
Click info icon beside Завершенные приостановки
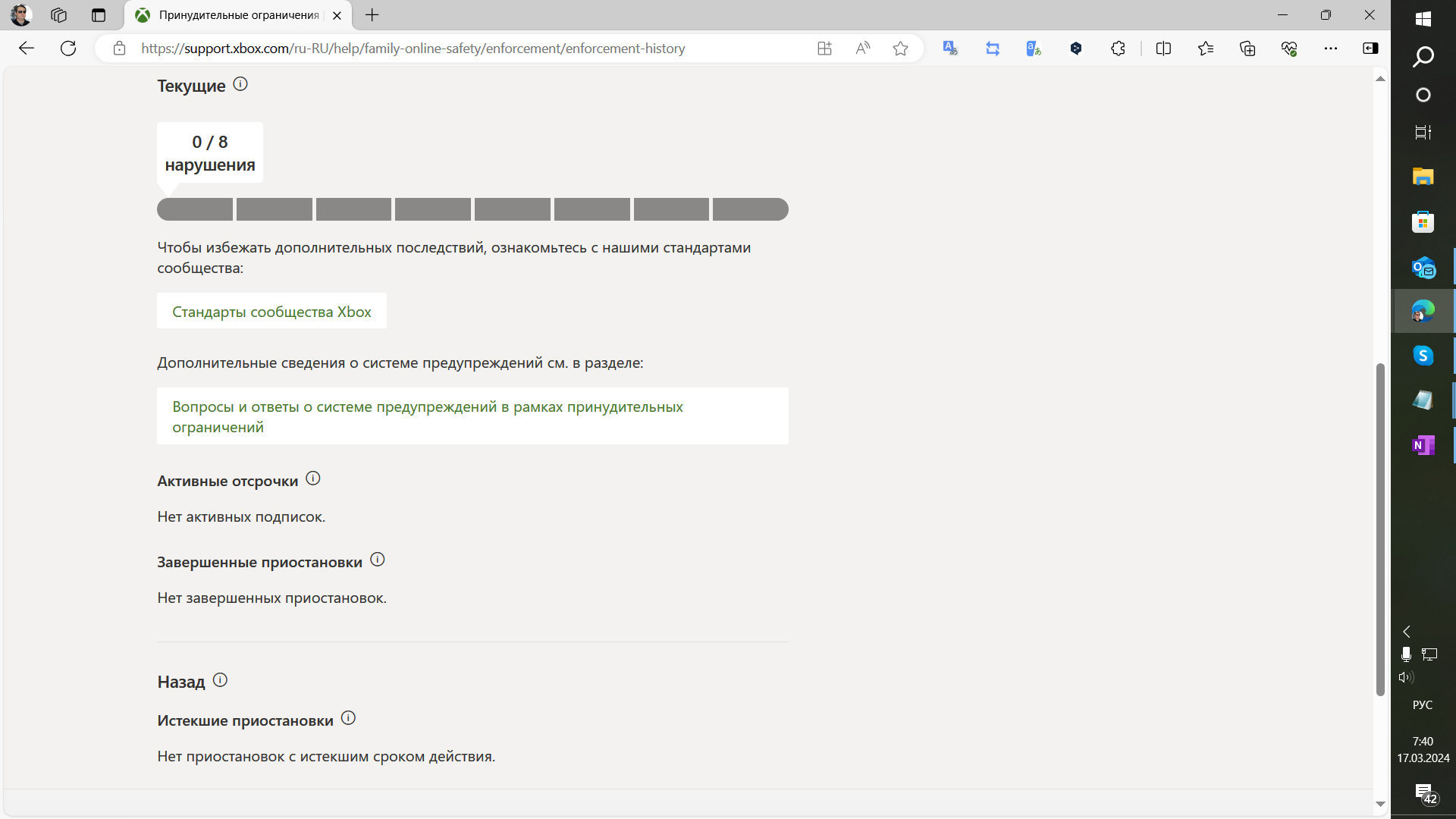(378, 560)
